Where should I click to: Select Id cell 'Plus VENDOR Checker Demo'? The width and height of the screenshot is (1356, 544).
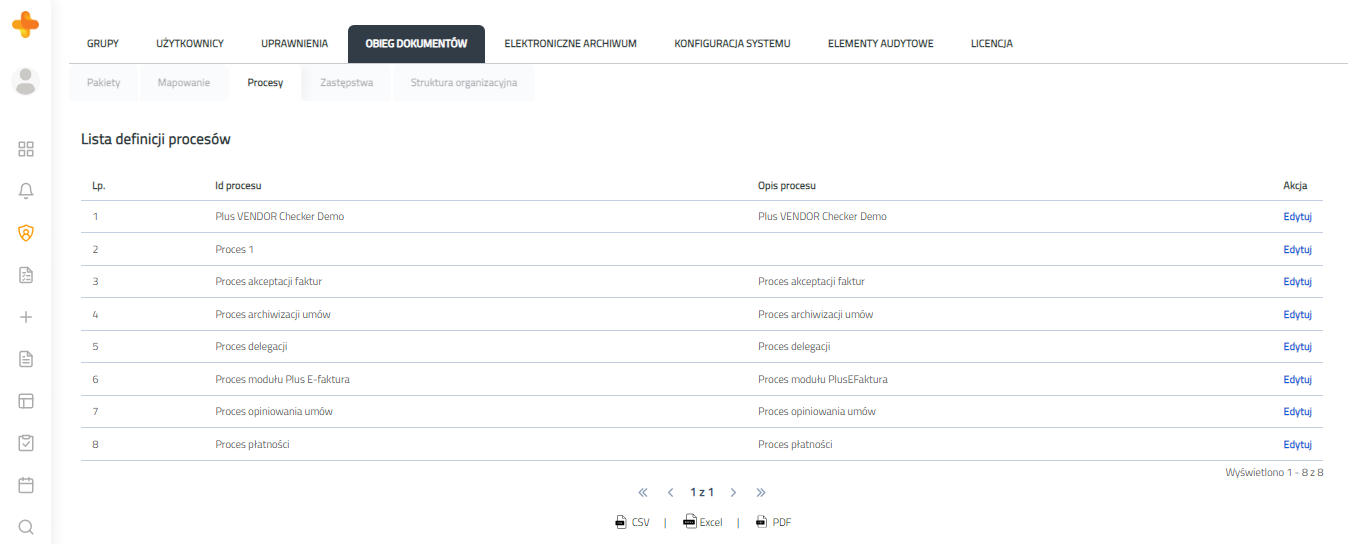pos(279,217)
